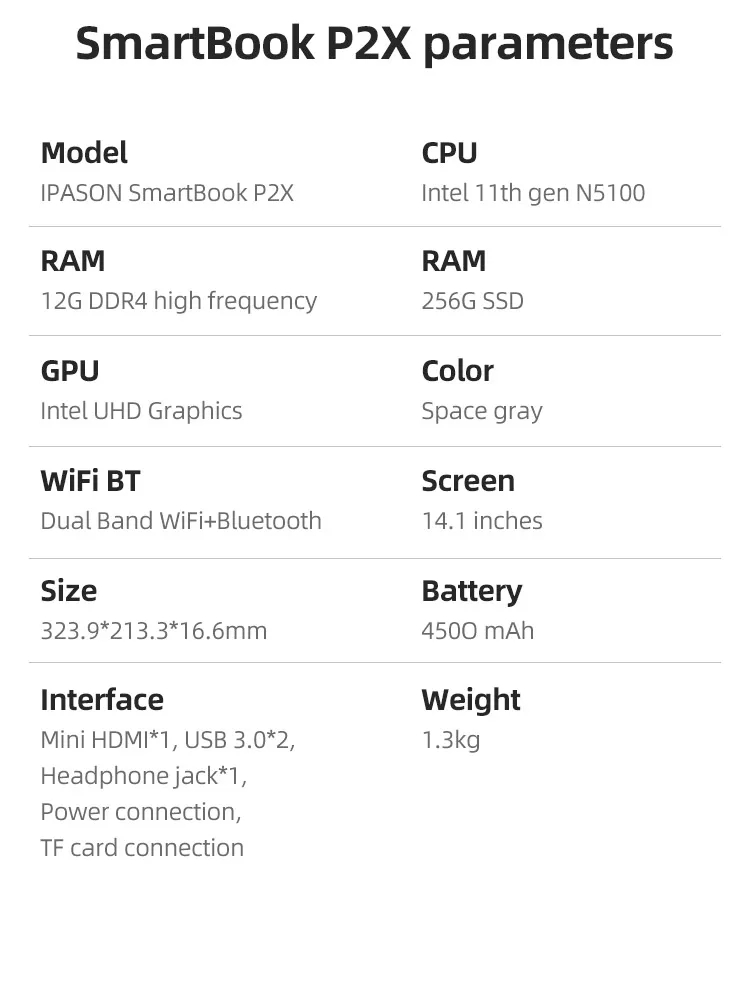Select the "256G SSD" value
The width and height of the screenshot is (750, 987).
click(x=472, y=301)
